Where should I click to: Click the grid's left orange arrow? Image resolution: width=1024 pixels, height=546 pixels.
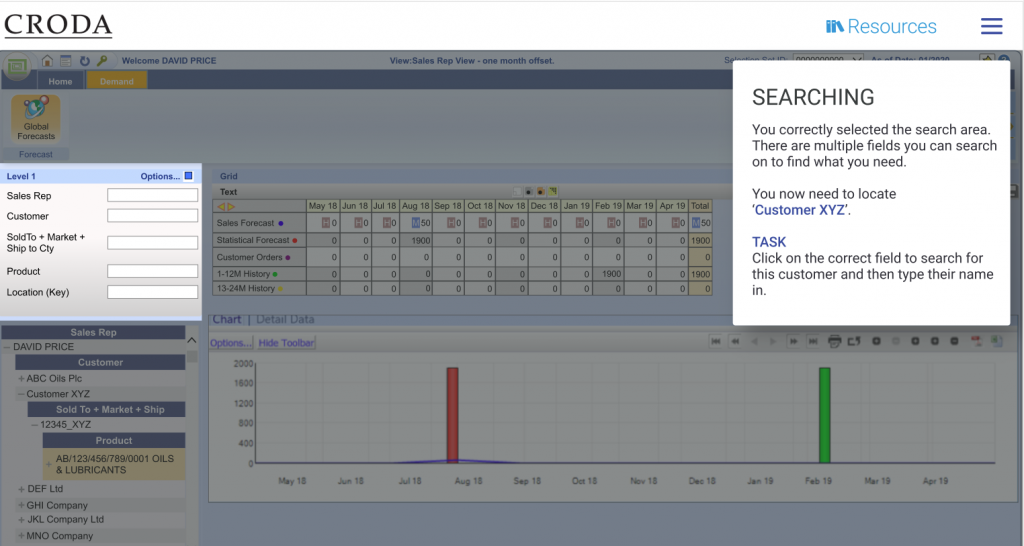221,206
